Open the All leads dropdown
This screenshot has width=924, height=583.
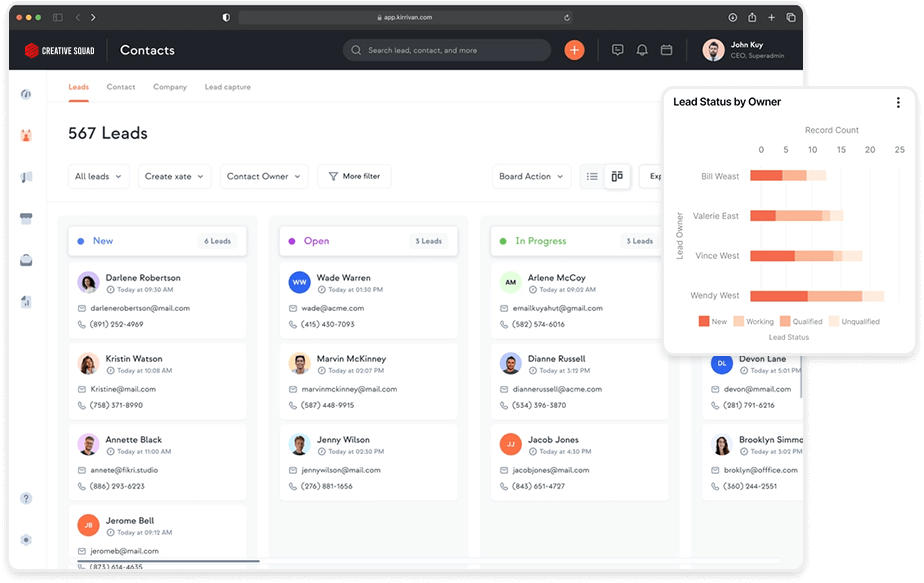[98, 176]
